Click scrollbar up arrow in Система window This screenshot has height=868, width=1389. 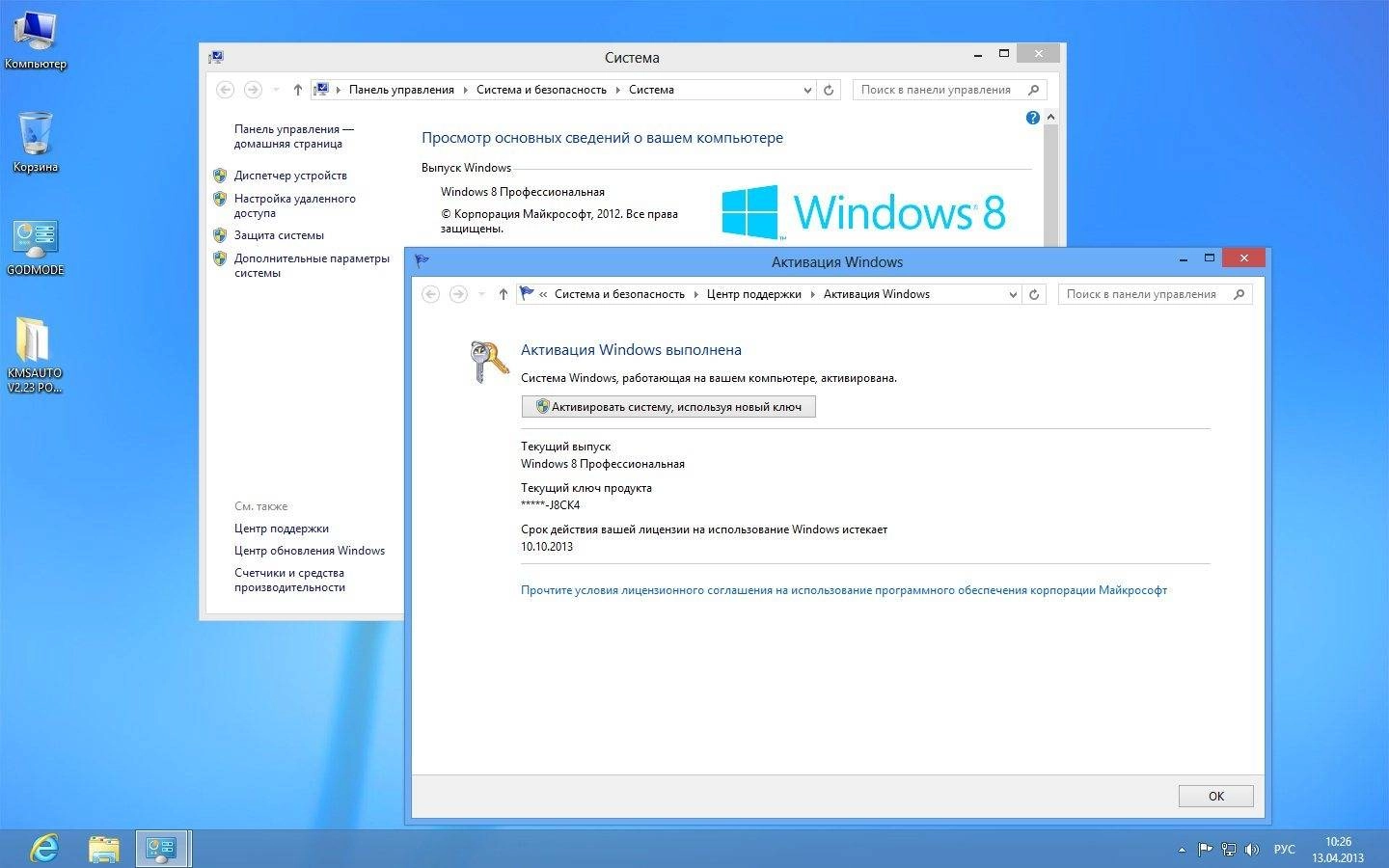[x=1050, y=117]
